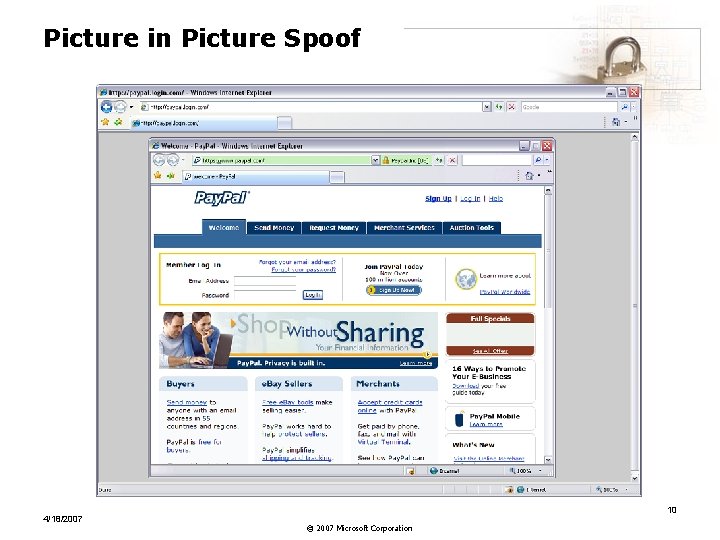Click Refresh icon in inner browser window

[x=439, y=160]
